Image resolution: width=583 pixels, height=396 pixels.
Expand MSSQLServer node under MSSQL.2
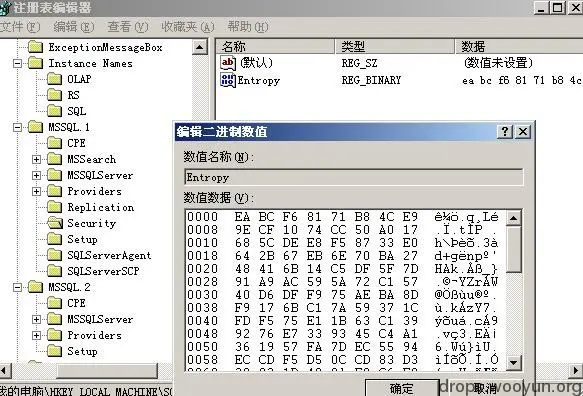click(x=36, y=319)
